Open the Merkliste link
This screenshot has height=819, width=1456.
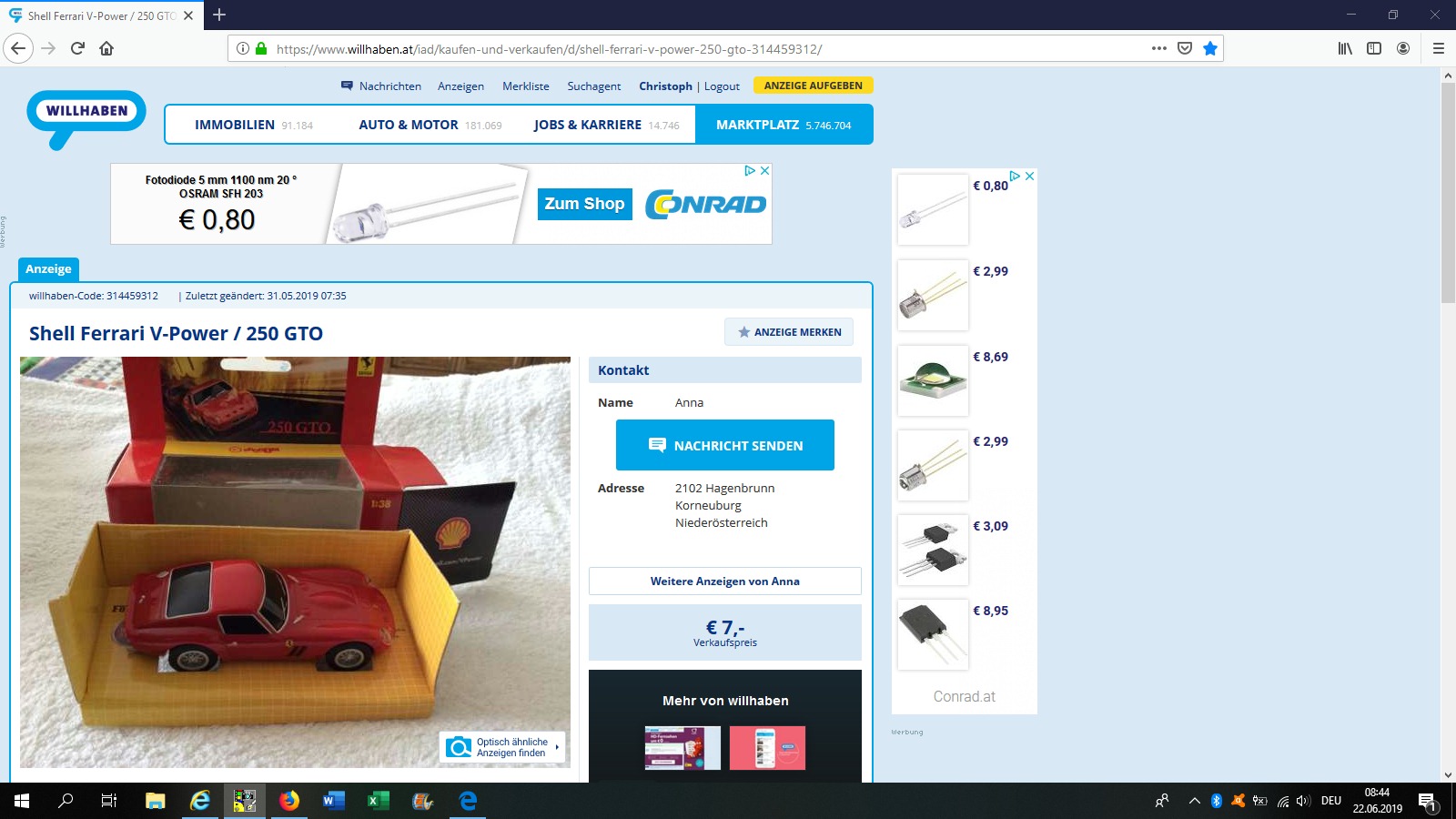[x=526, y=86]
